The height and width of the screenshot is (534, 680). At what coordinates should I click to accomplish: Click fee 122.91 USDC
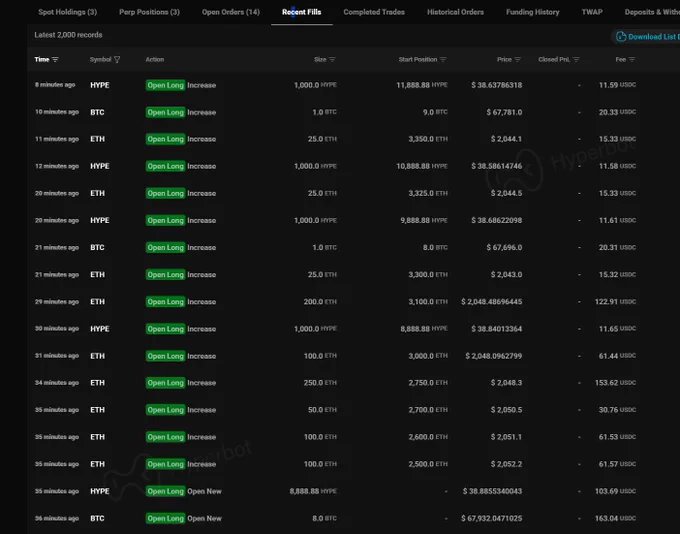(615, 302)
